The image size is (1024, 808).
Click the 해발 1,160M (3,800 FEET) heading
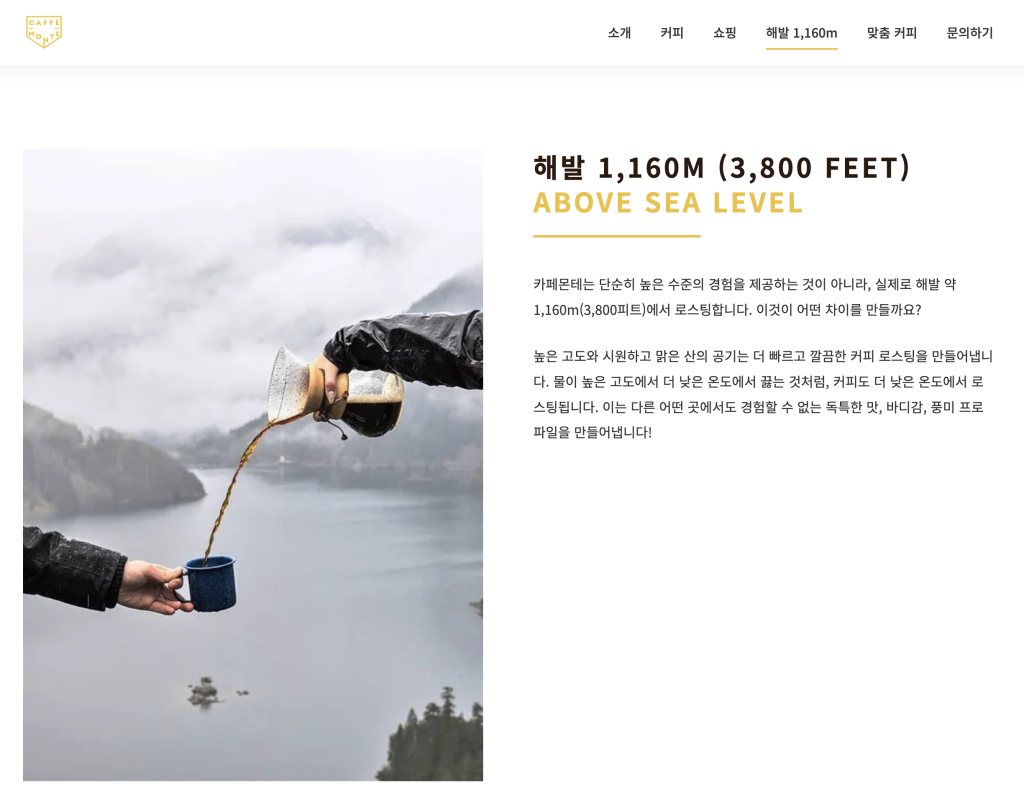pos(722,167)
